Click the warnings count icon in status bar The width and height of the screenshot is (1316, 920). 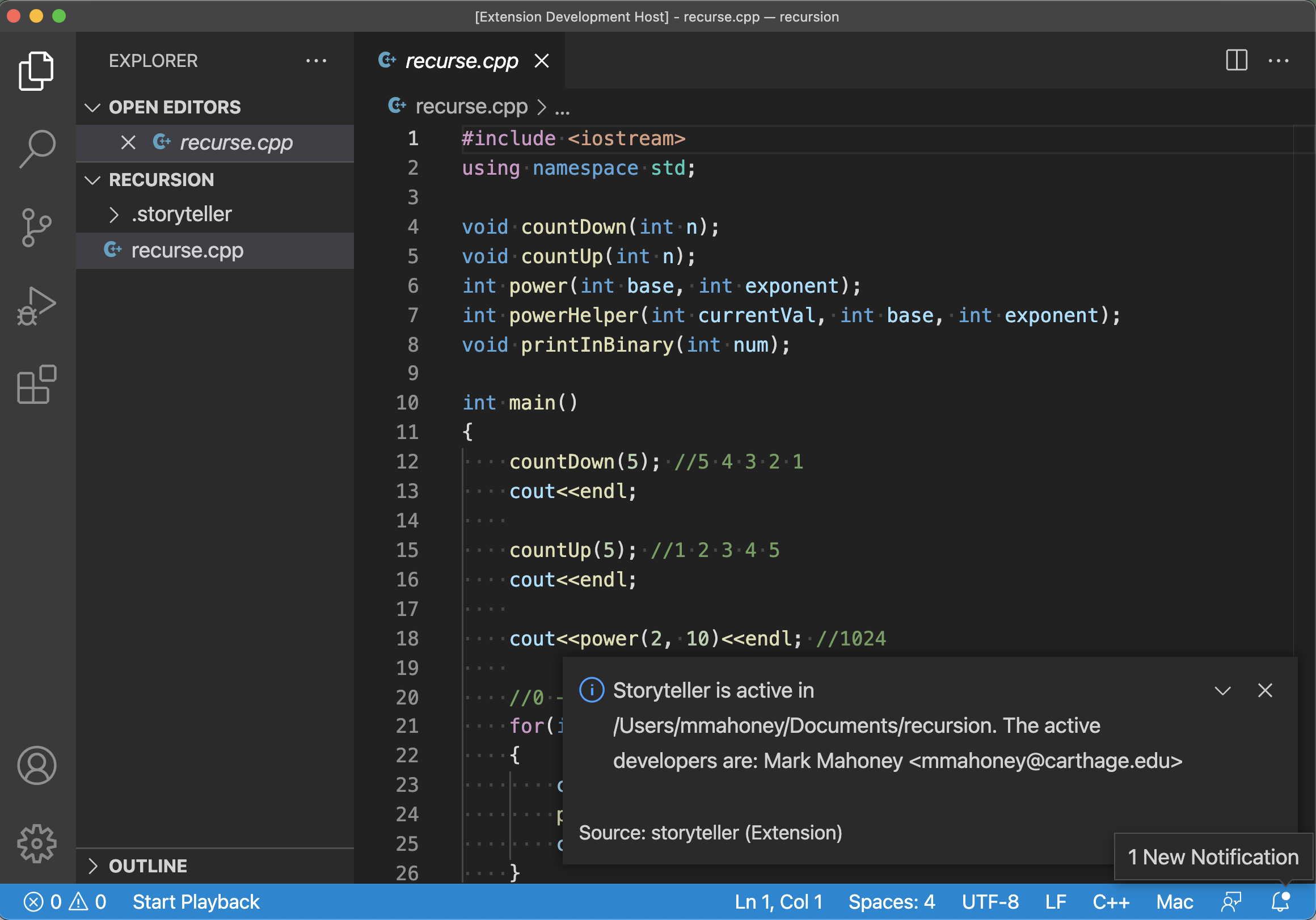pos(78,902)
